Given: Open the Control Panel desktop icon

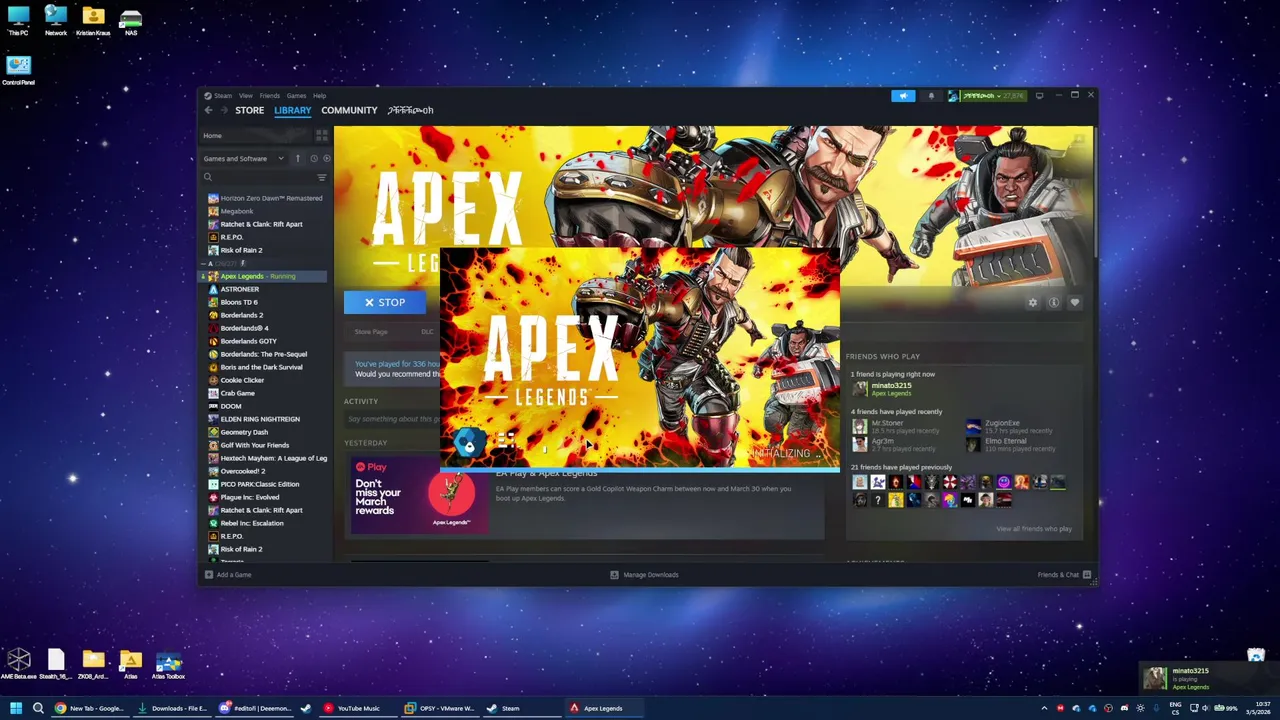Looking at the screenshot, I should (x=18, y=71).
